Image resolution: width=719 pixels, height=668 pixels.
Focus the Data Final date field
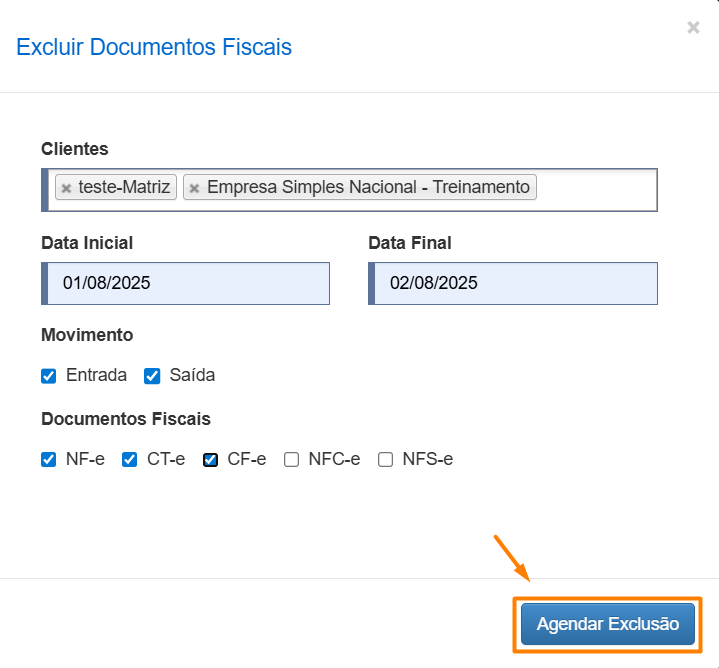[x=514, y=283]
